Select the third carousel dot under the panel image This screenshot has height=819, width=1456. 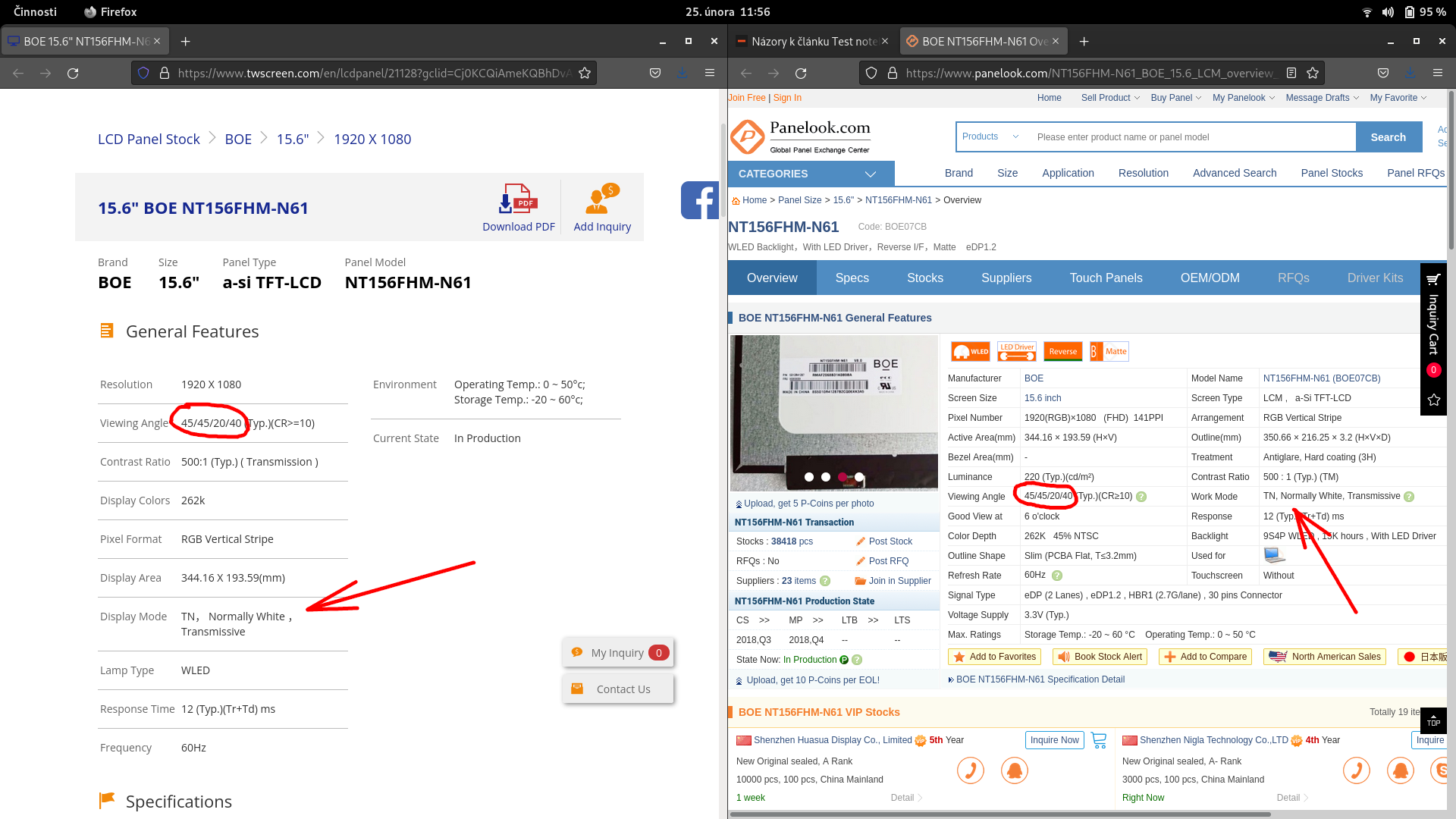tap(842, 477)
